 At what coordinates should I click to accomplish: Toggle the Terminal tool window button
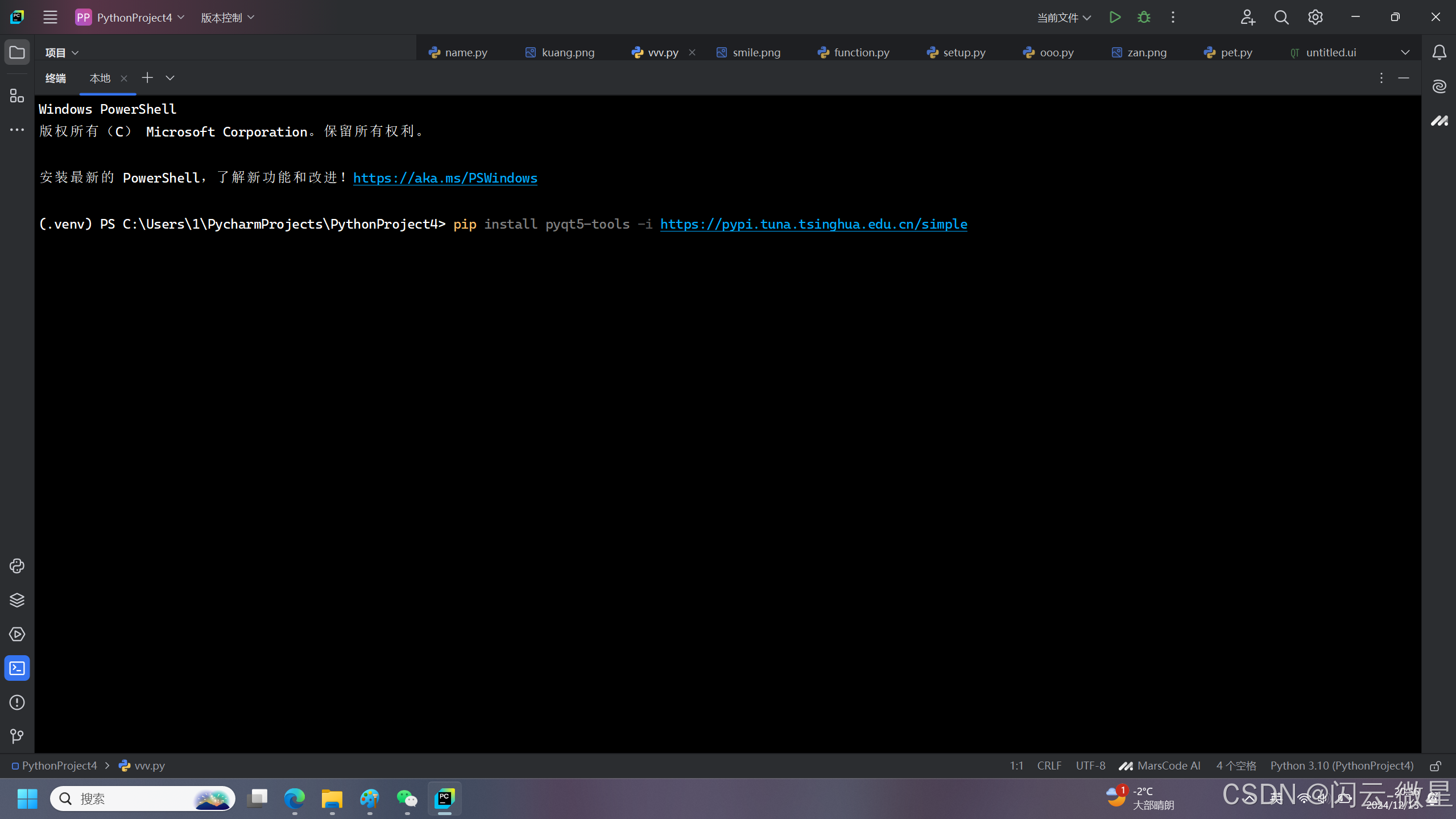click(17, 668)
